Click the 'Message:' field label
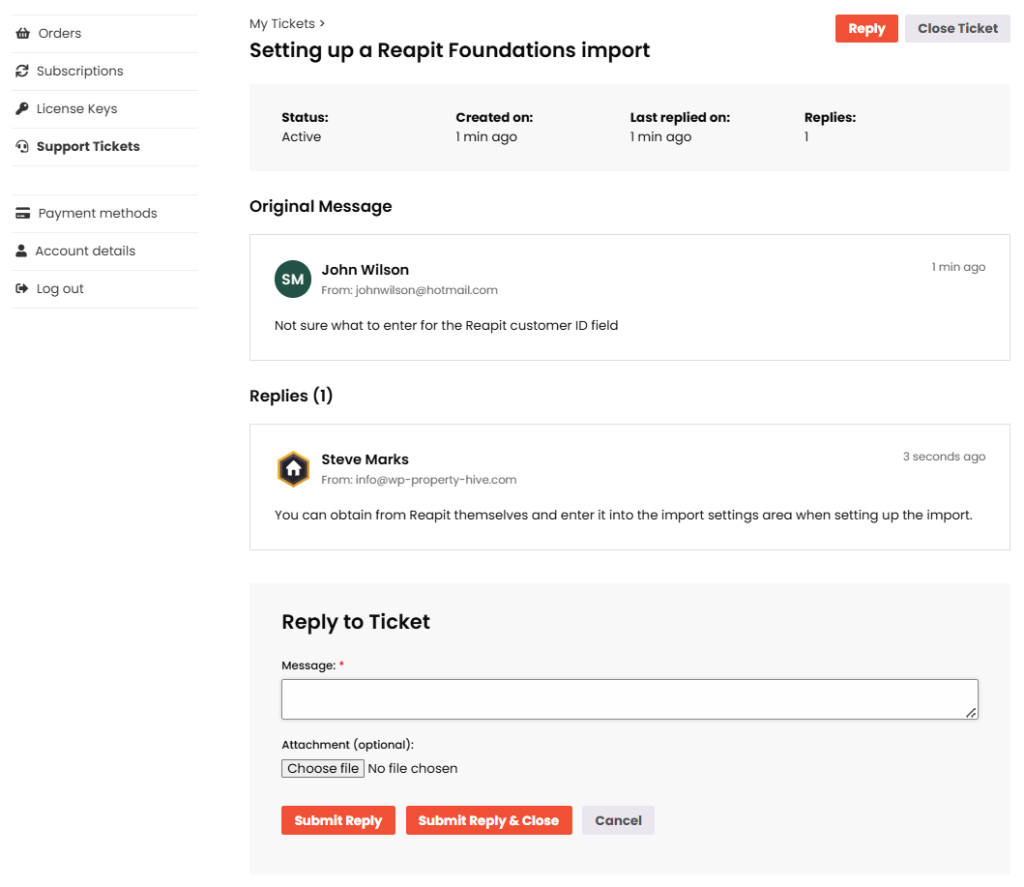This screenshot has width=1024, height=887. pyautogui.click(x=308, y=666)
